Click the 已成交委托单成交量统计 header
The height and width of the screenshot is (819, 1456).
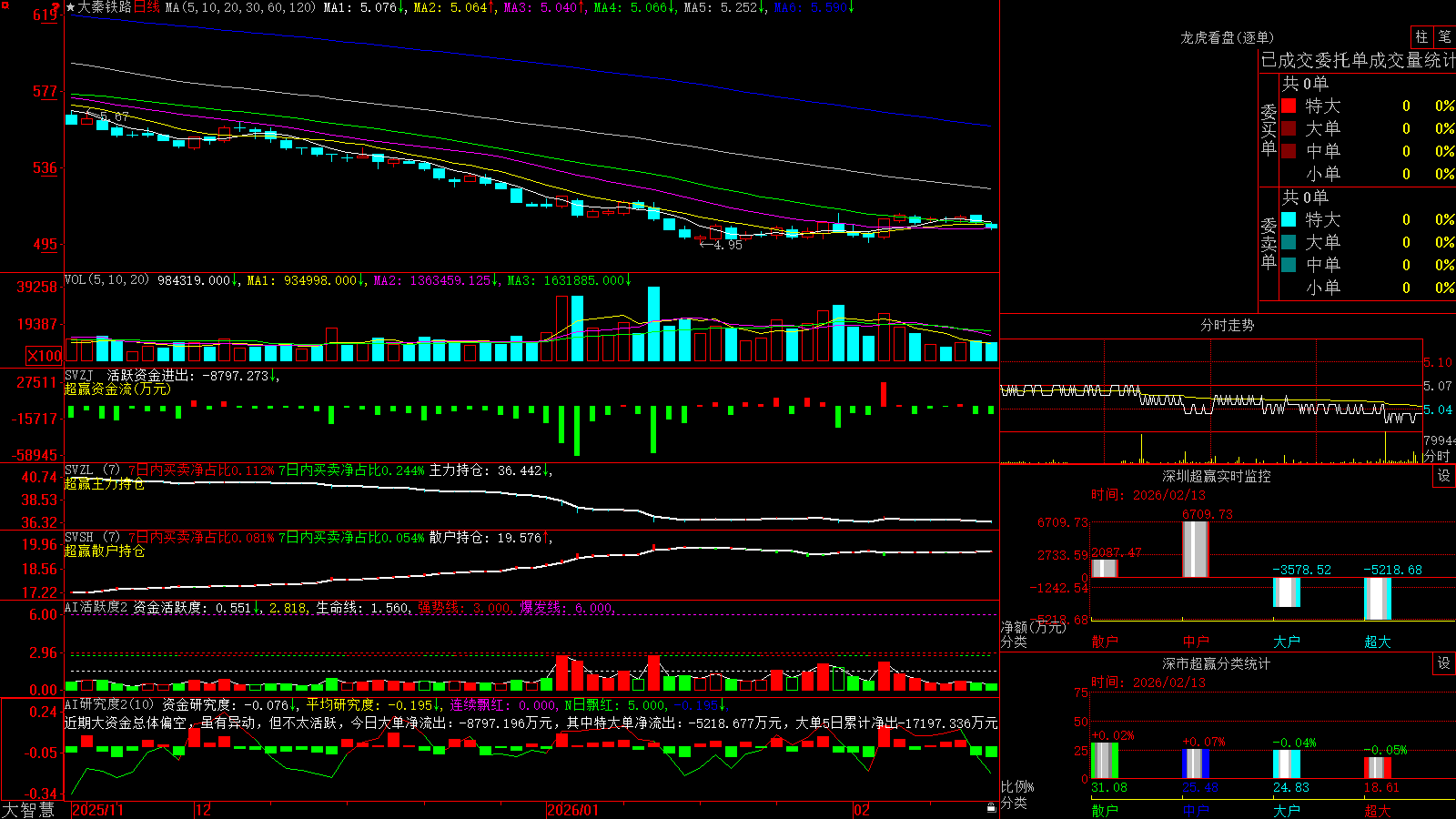1358,60
